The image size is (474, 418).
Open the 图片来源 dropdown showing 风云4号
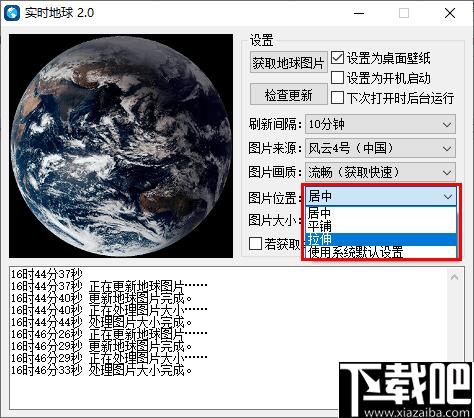(x=380, y=148)
